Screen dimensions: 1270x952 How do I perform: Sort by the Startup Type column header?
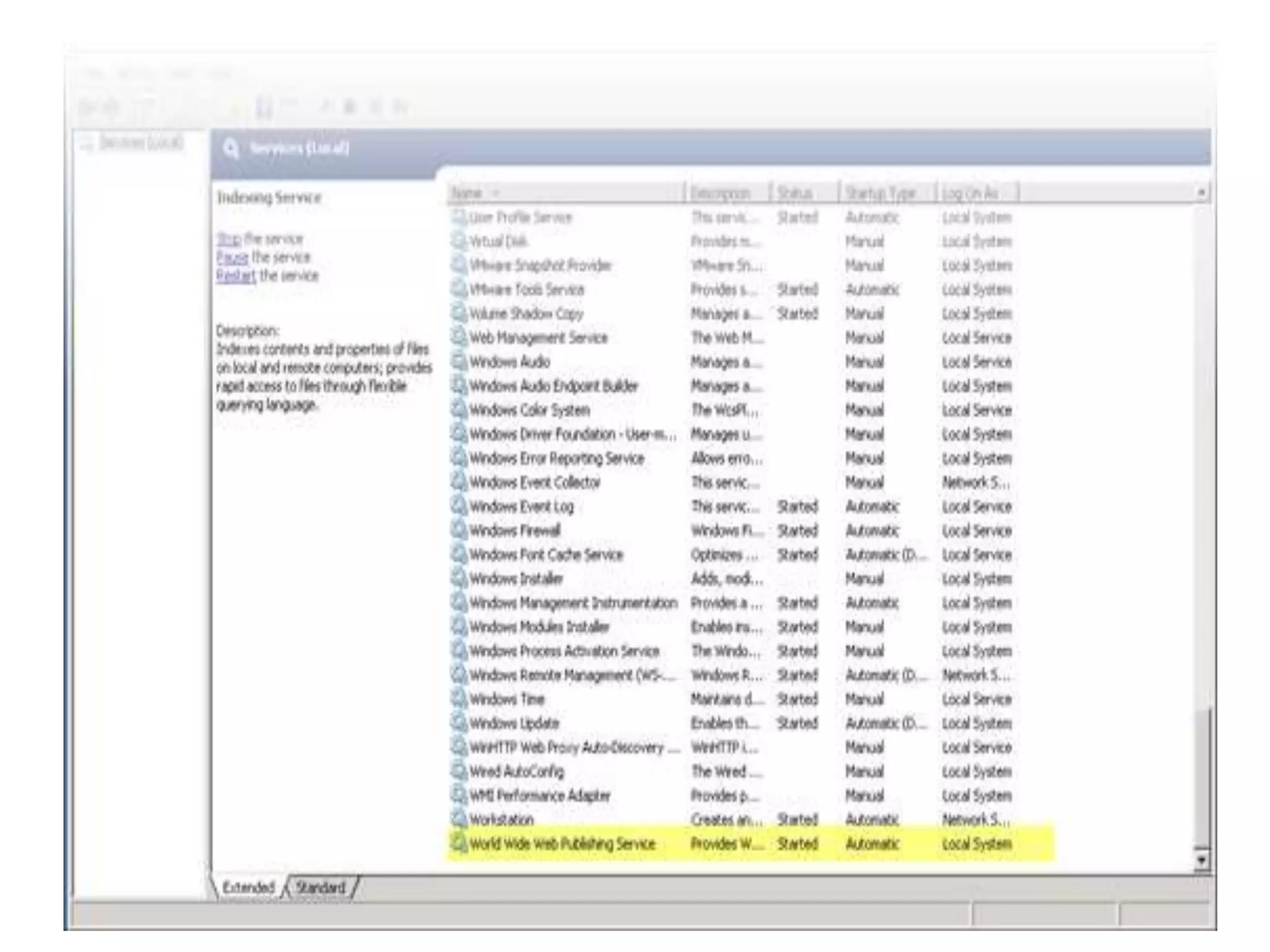click(881, 193)
